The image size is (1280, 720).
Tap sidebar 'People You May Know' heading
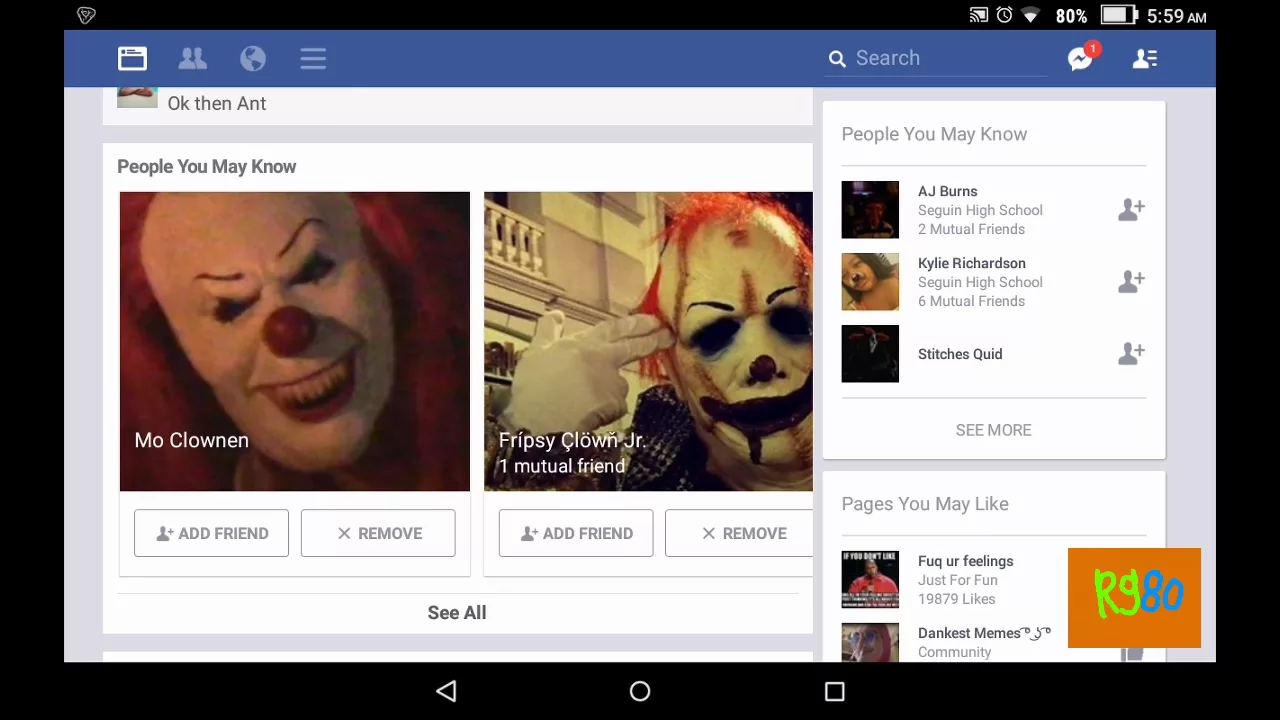(934, 134)
